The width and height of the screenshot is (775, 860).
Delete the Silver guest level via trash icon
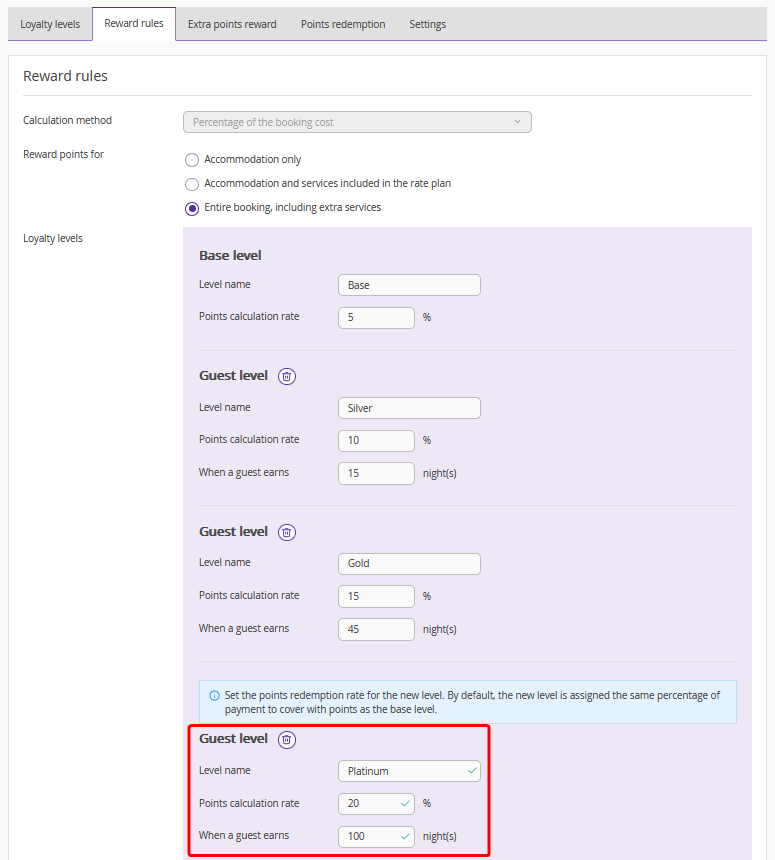[x=287, y=376]
